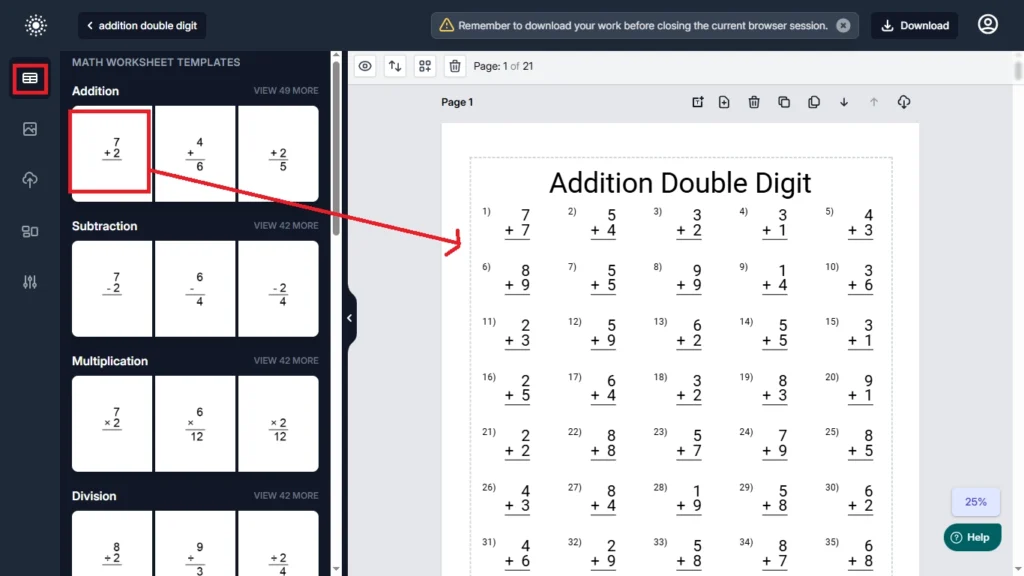The image size is (1024, 576).
Task: Click the copy page icon
Action: [x=784, y=102]
